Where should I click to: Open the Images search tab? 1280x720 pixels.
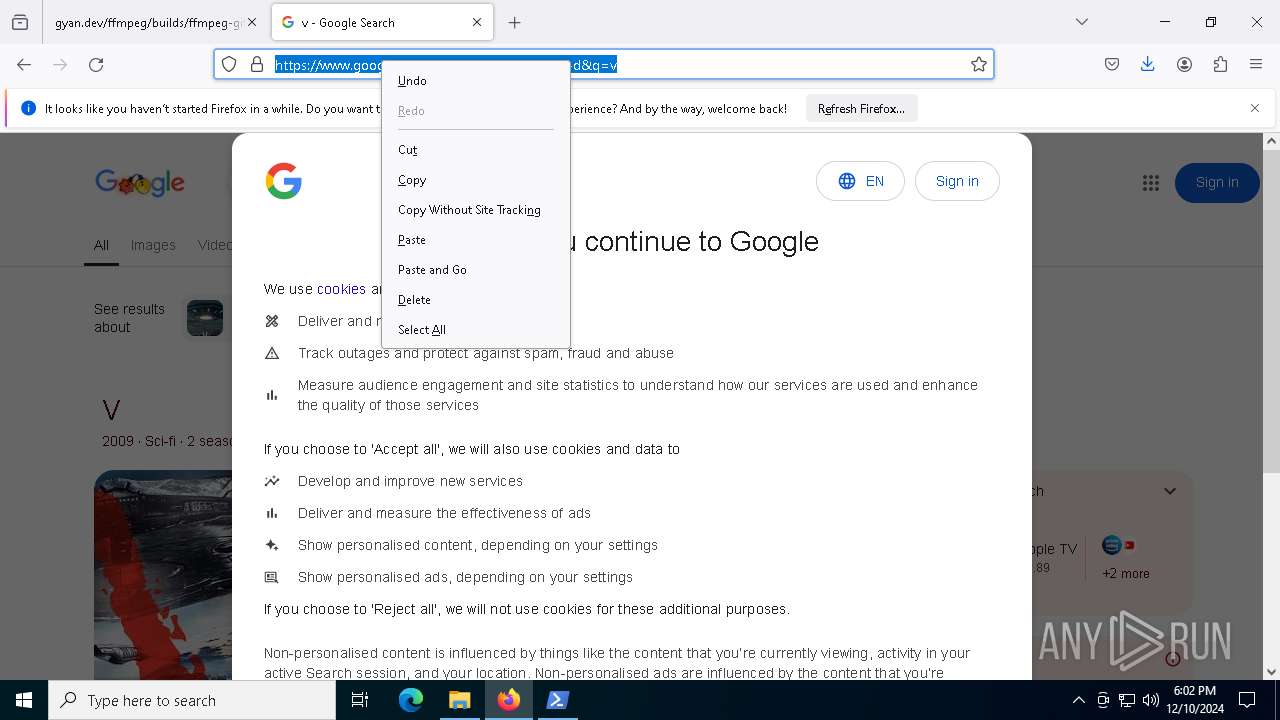pos(153,245)
